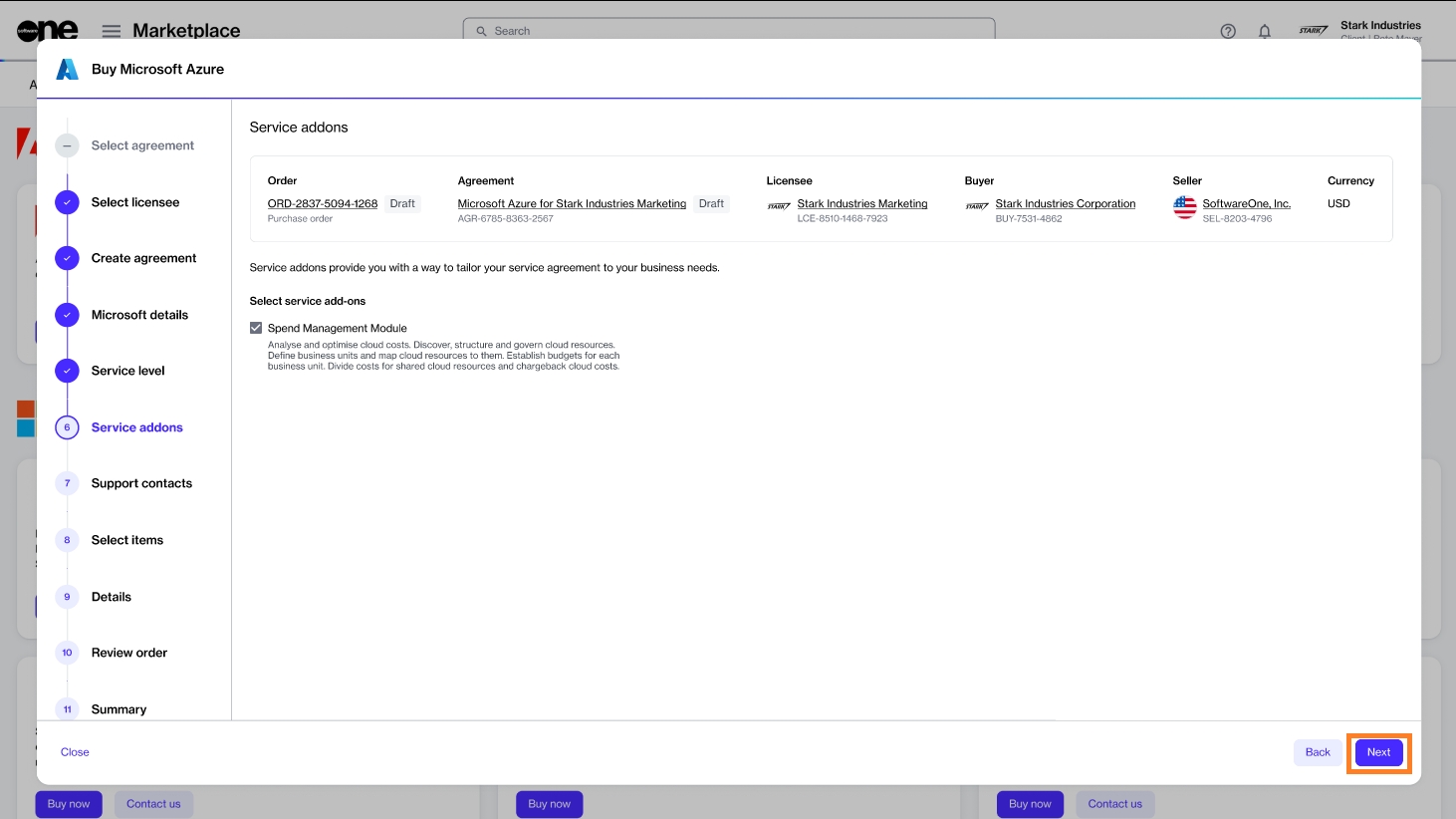Open the SoftwareOne, Inc. seller link

(x=1246, y=203)
